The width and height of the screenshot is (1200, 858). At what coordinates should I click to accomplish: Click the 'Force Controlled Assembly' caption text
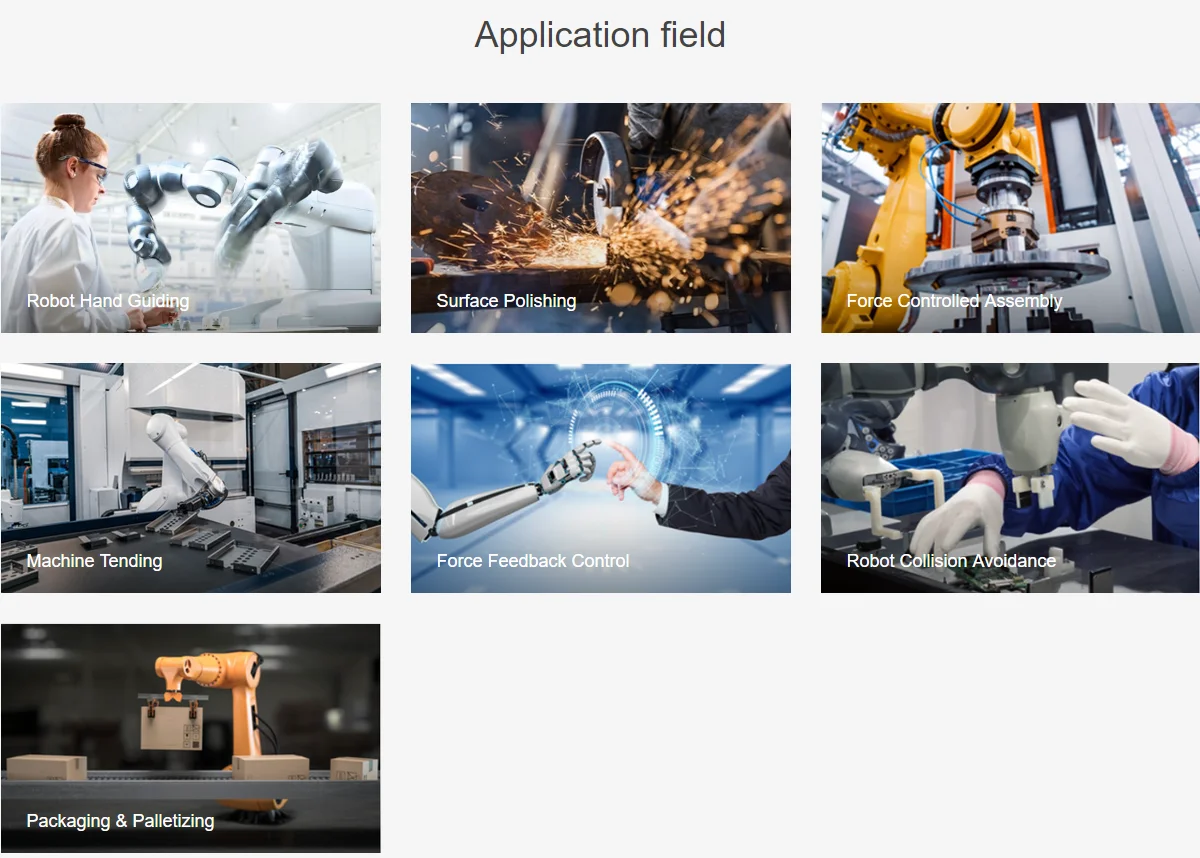pyautogui.click(x=954, y=301)
